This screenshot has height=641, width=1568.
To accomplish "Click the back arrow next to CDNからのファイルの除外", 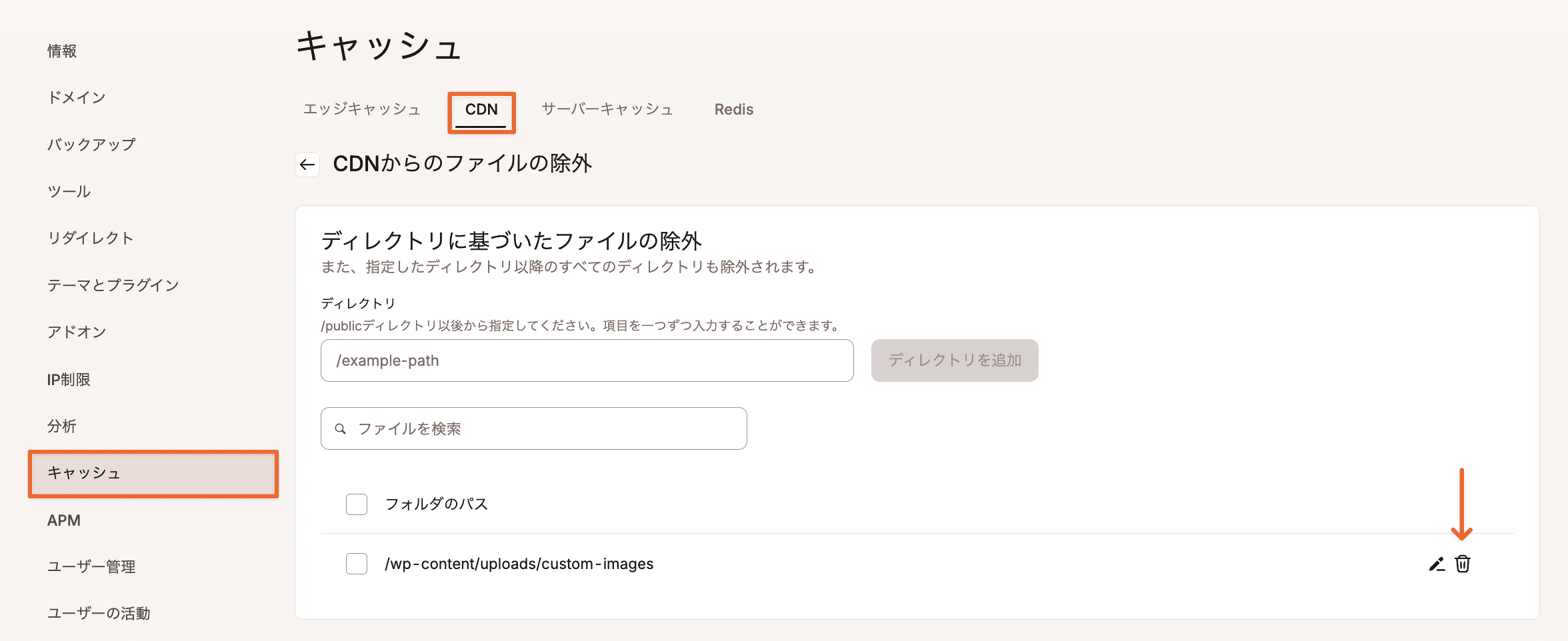I will [x=307, y=165].
